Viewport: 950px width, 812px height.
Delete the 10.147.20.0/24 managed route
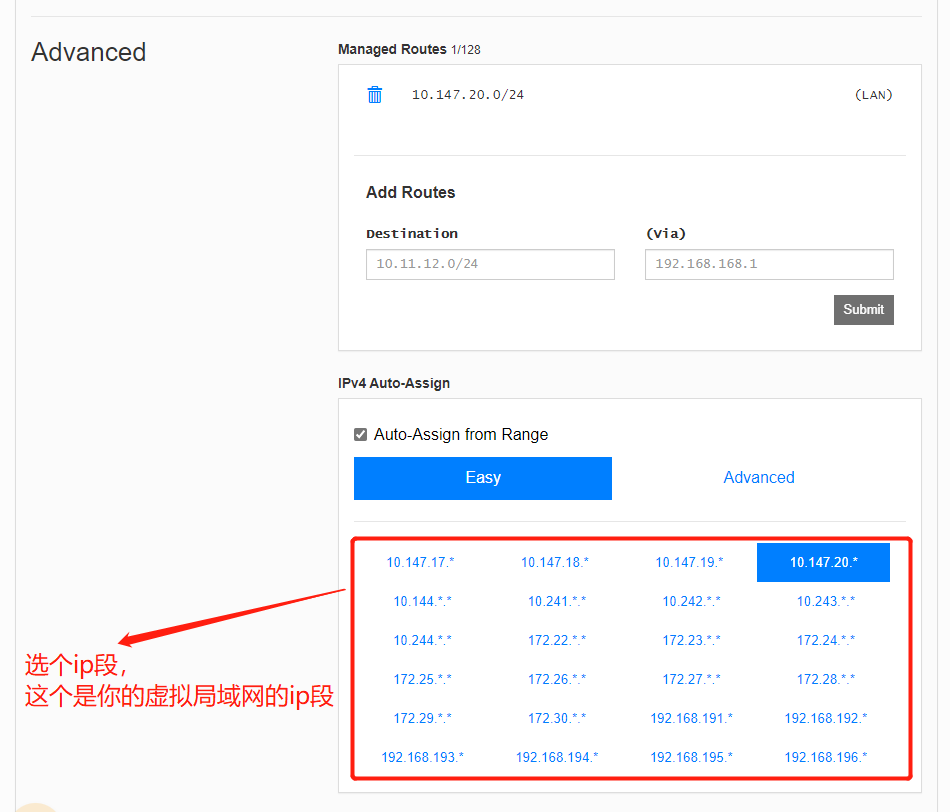[374, 95]
